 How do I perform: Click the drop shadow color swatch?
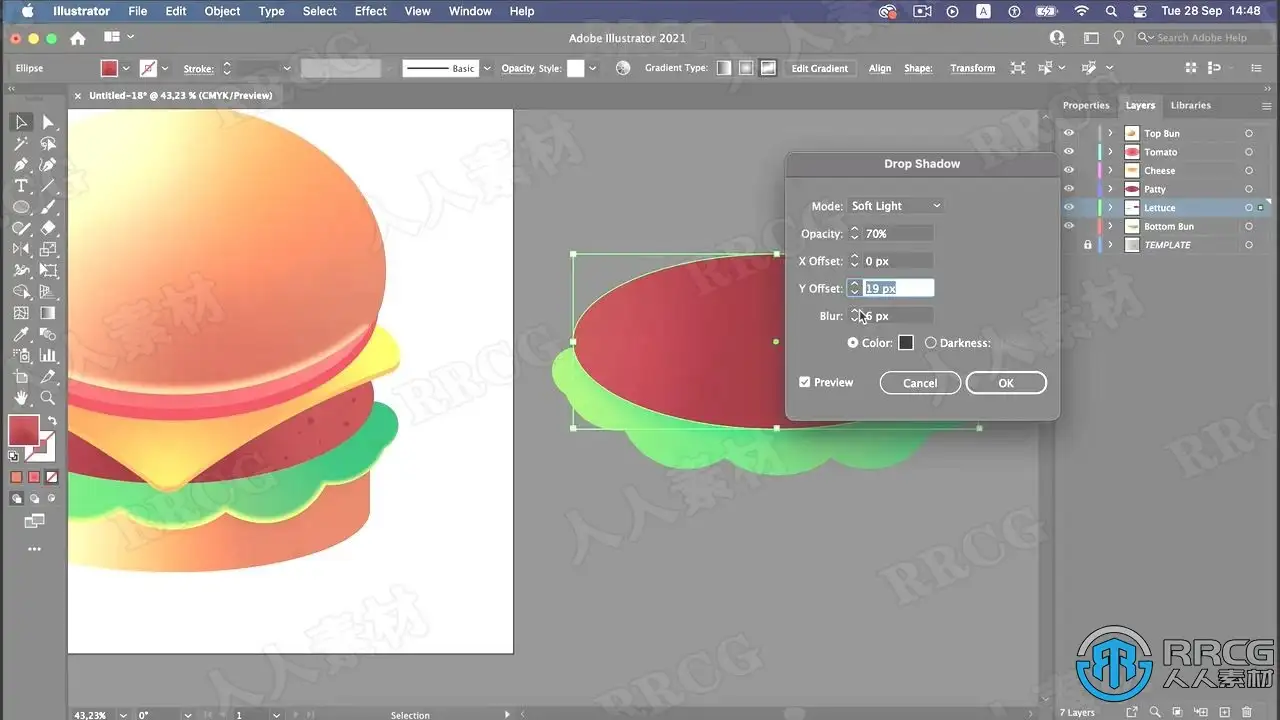(906, 343)
